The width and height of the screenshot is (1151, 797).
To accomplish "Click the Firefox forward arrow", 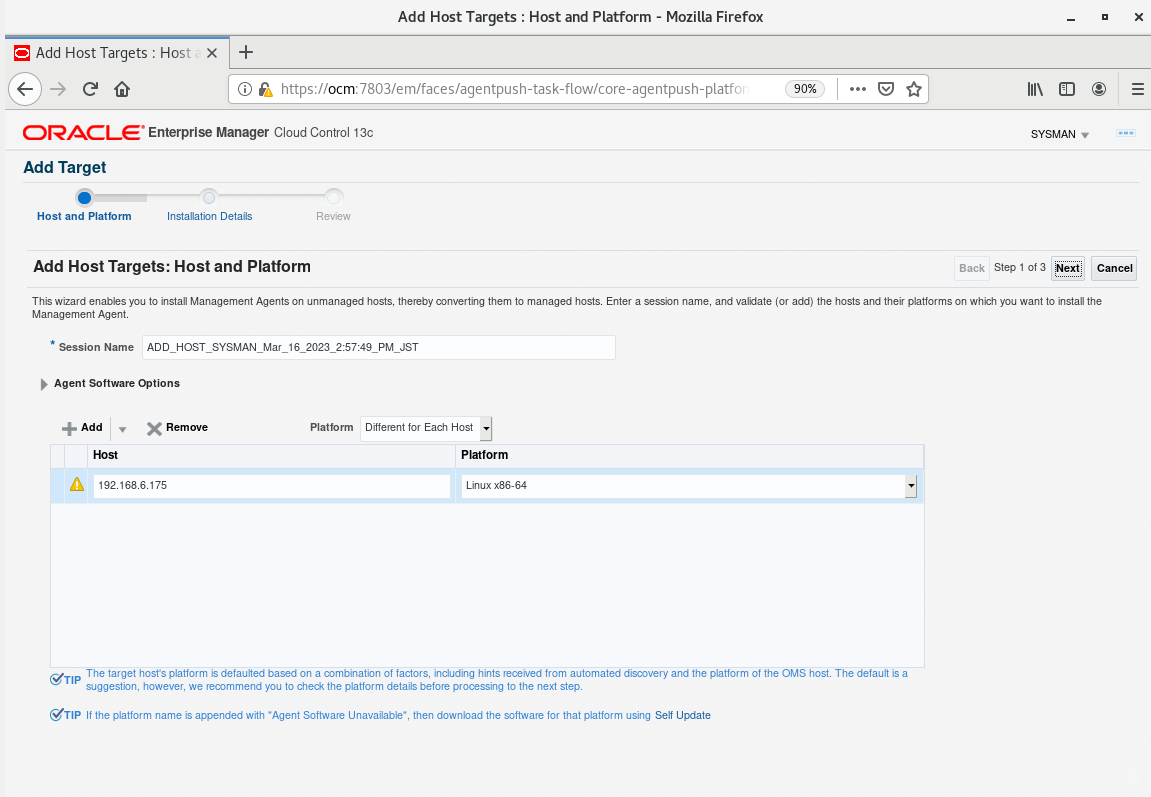I will pyautogui.click(x=58, y=89).
